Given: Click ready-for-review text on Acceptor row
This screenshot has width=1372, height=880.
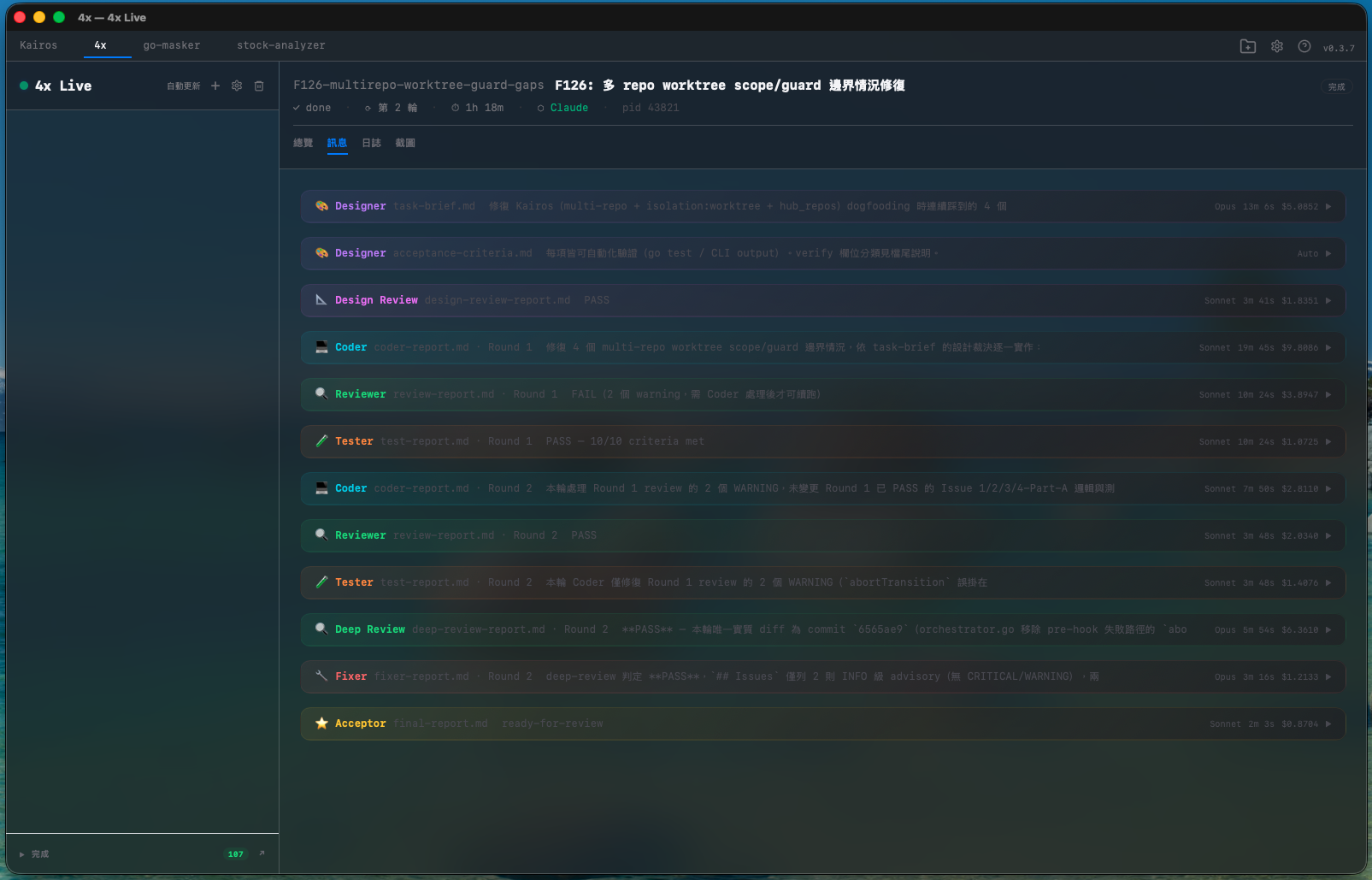Looking at the screenshot, I should coord(552,723).
